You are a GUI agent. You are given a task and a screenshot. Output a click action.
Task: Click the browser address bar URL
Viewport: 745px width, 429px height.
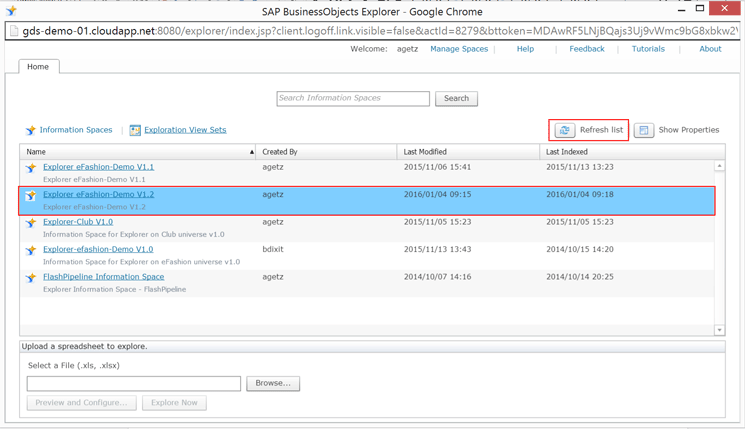pos(380,31)
